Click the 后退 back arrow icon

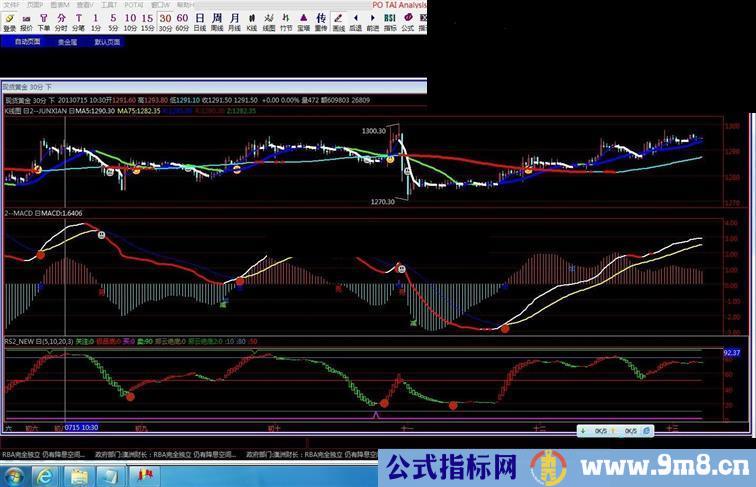pos(355,21)
